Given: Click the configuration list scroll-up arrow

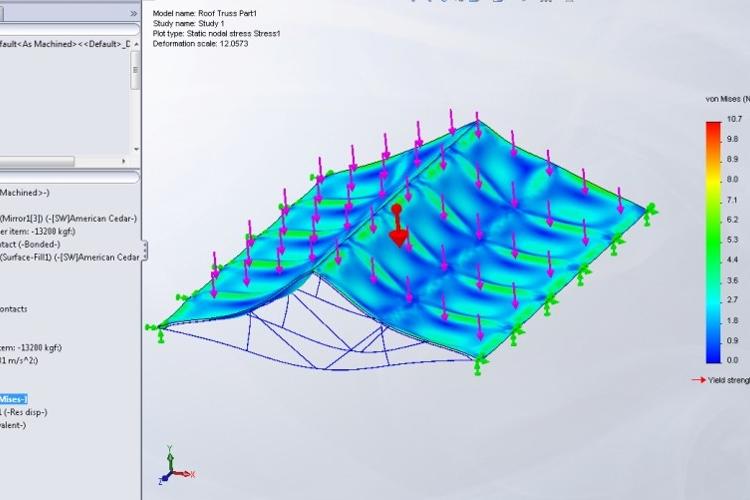Looking at the screenshot, I should tap(136, 44).
